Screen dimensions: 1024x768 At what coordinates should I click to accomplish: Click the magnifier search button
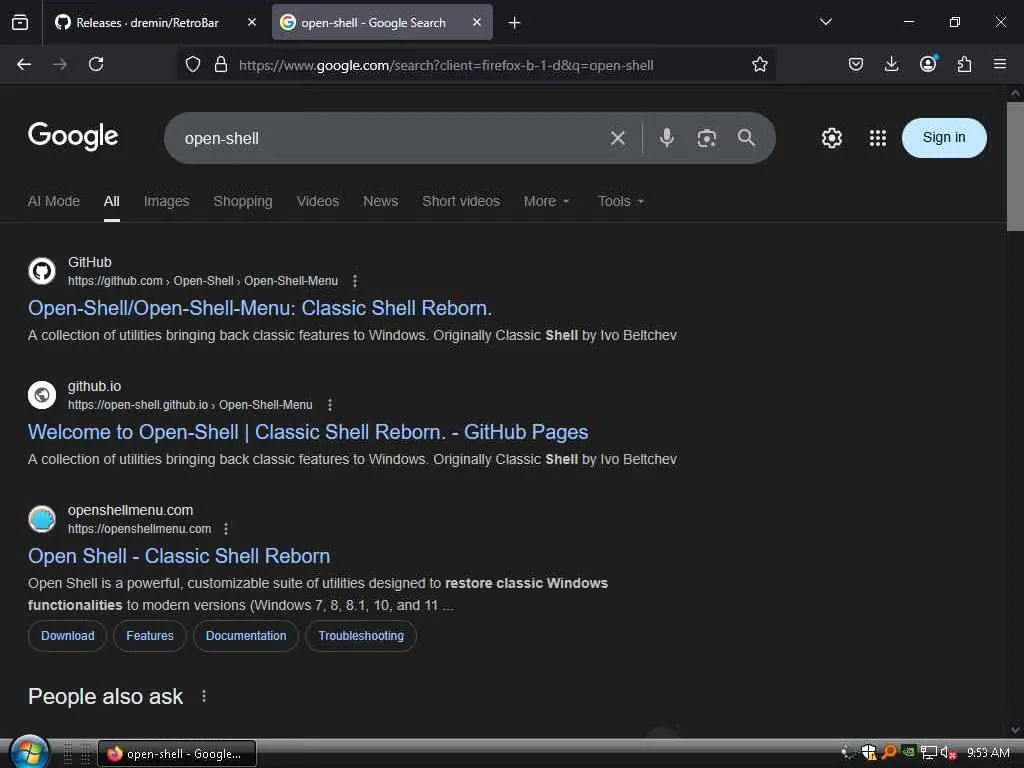coord(746,138)
